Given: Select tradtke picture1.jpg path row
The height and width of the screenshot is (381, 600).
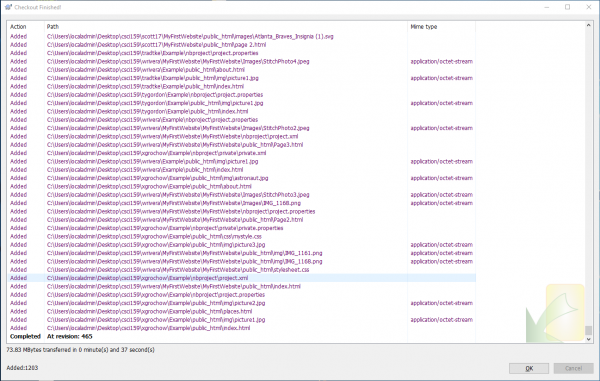Looking at the screenshot, I should point(242,78).
